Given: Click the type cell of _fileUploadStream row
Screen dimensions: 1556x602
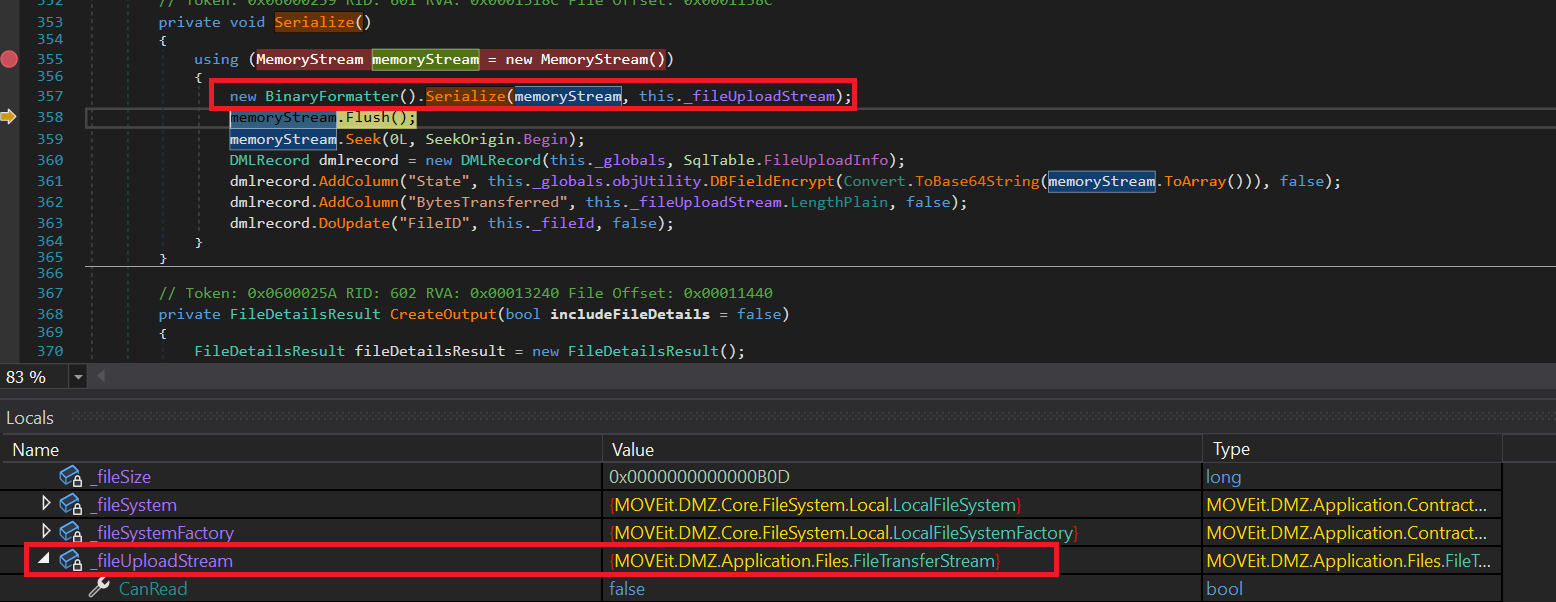Looking at the screenshot, I should coord(1354,561).
